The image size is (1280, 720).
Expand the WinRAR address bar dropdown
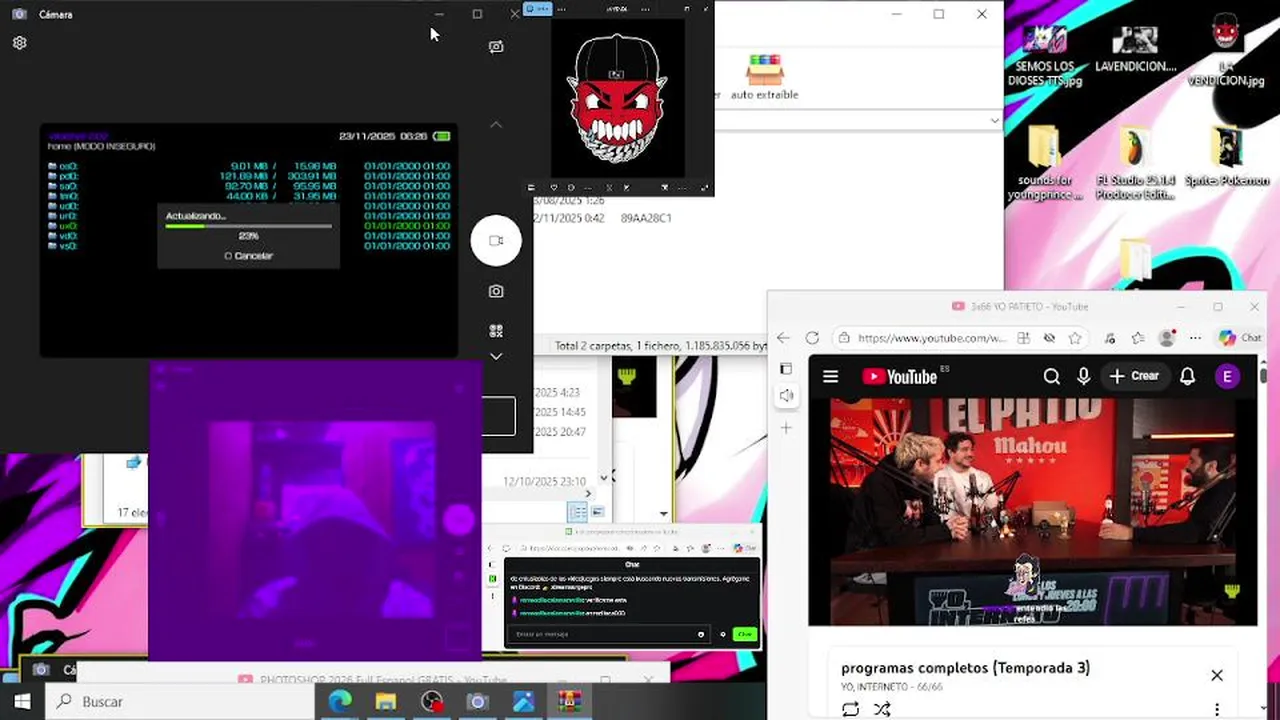994,120
